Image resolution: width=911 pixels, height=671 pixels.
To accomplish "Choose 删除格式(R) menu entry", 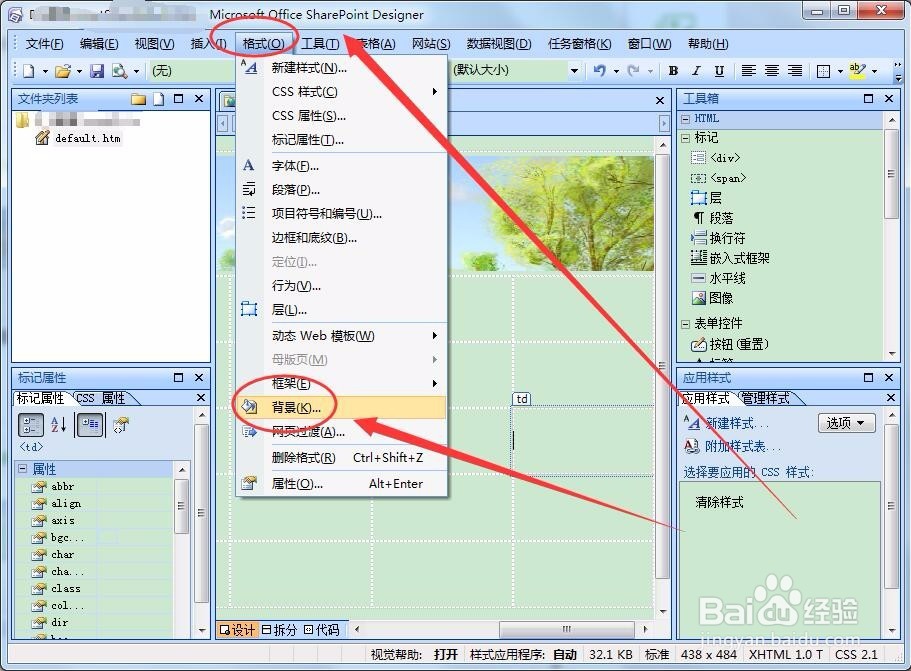I will (342, 458).
